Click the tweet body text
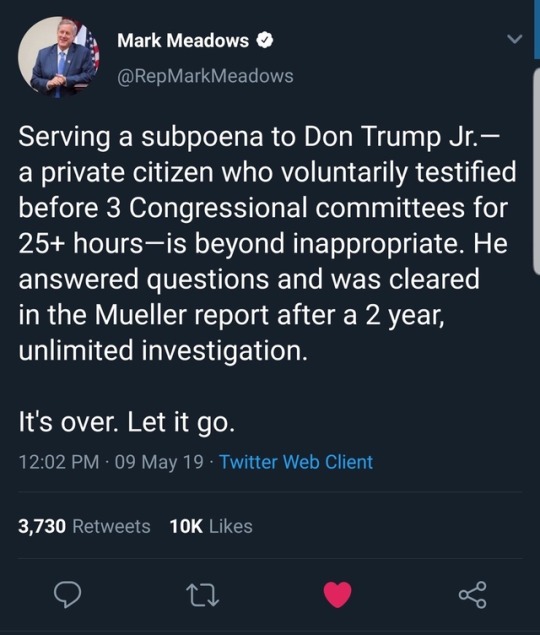540x635 pixels. (267, 243)
